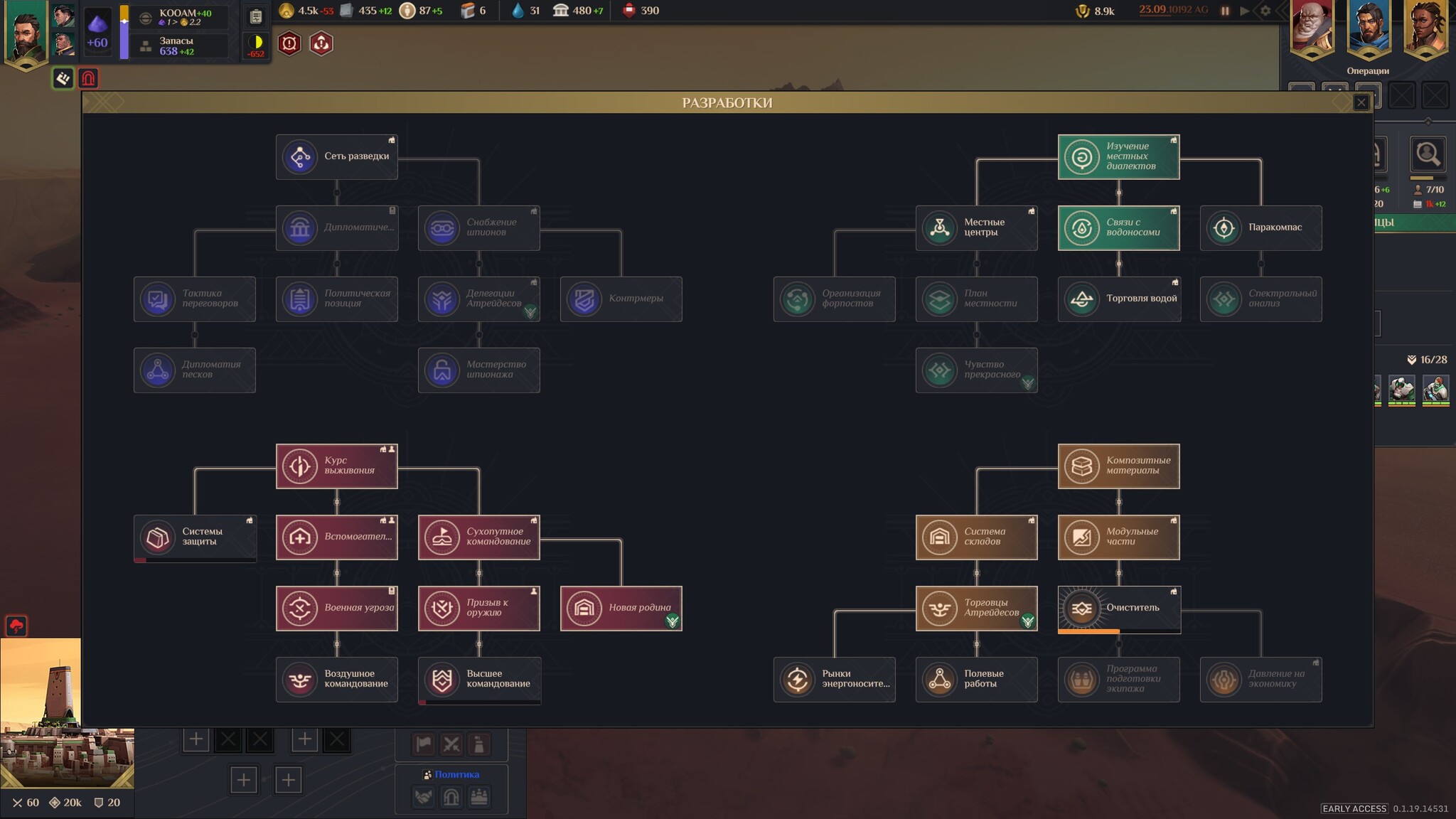Select the female agent portrait

tap(1426, 28)
